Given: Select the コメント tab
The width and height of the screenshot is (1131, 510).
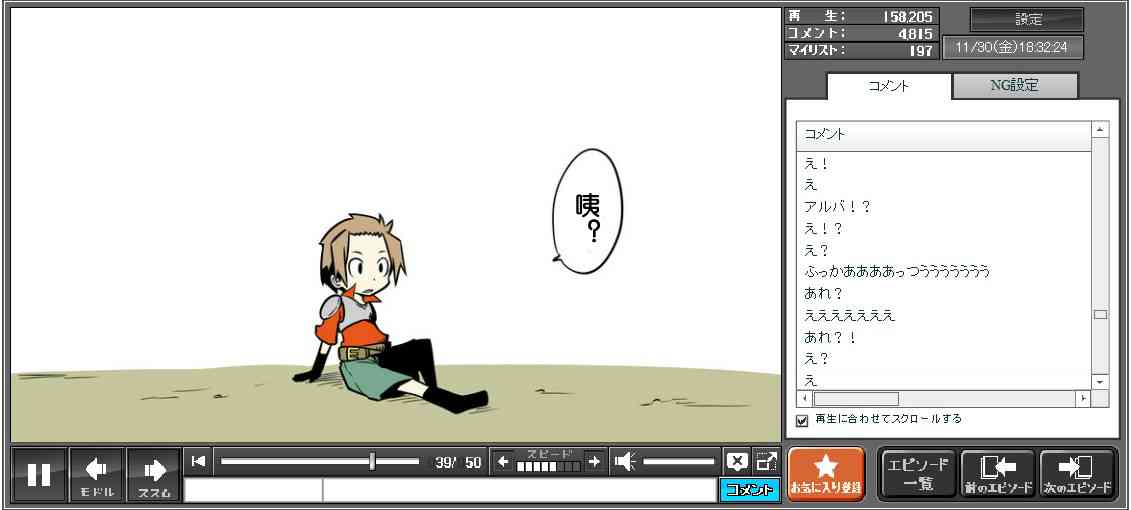Looking at the screenshot, I should click(x=889, y=86).
